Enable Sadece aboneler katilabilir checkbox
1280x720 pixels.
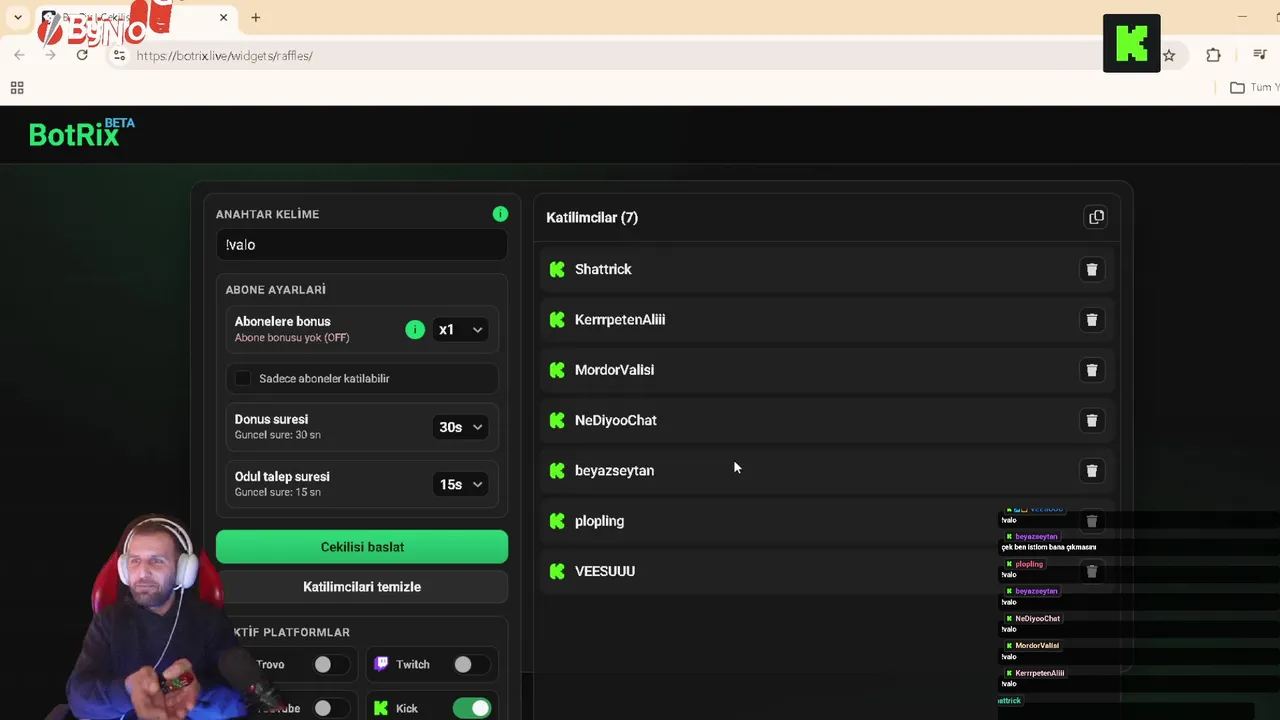[x=243, y=378]
